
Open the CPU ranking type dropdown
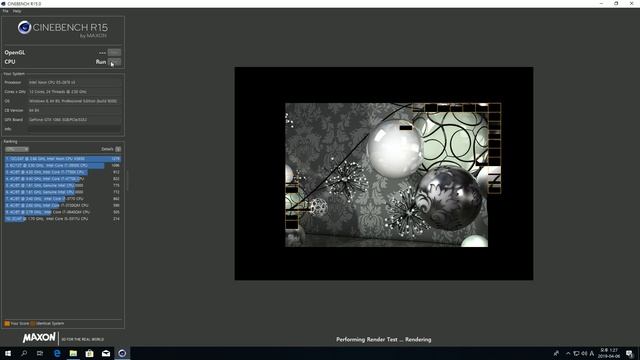click(16, 149)
